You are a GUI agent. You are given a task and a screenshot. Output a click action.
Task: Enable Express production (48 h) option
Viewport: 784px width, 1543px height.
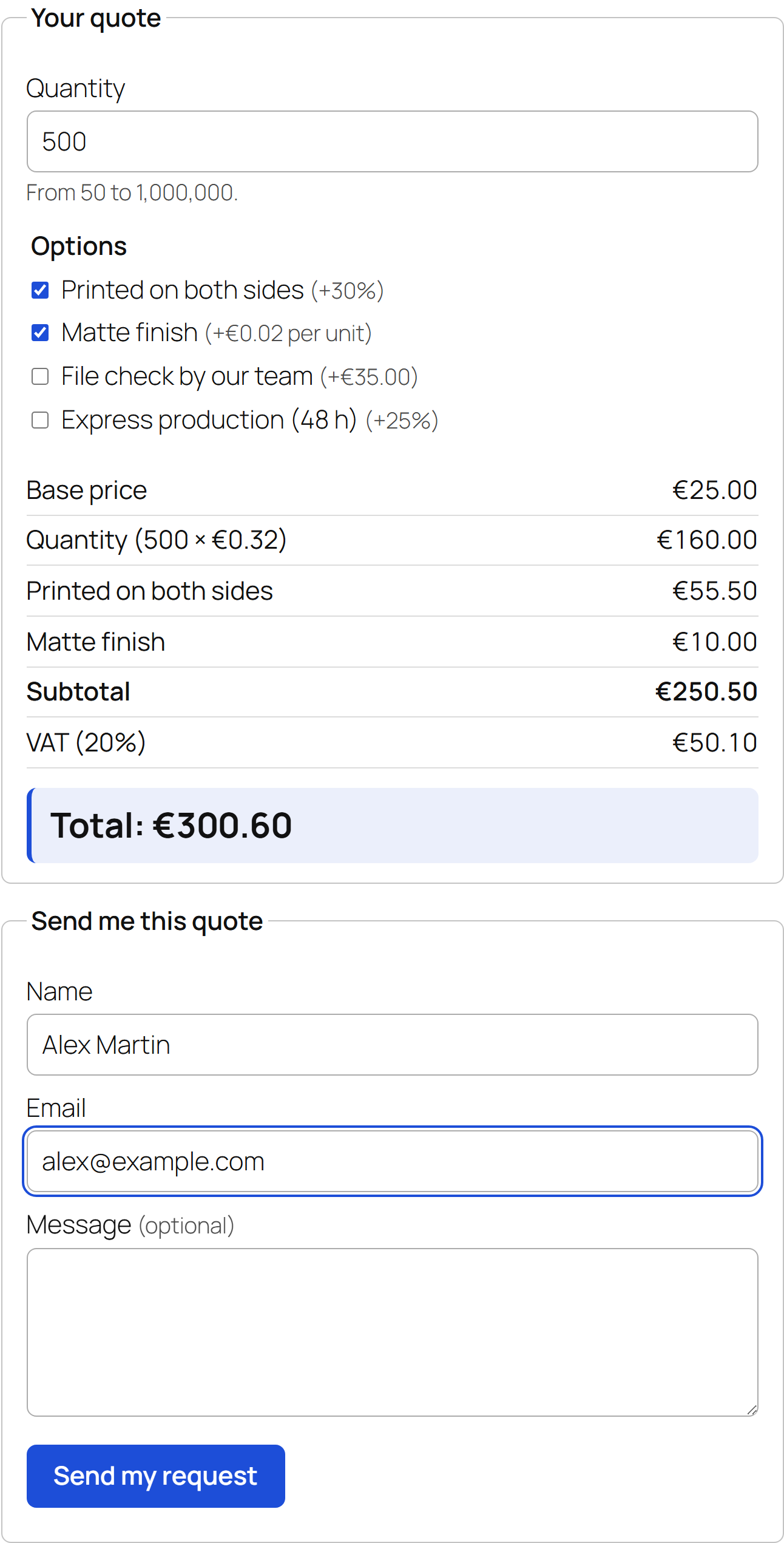tap(40, 420)
